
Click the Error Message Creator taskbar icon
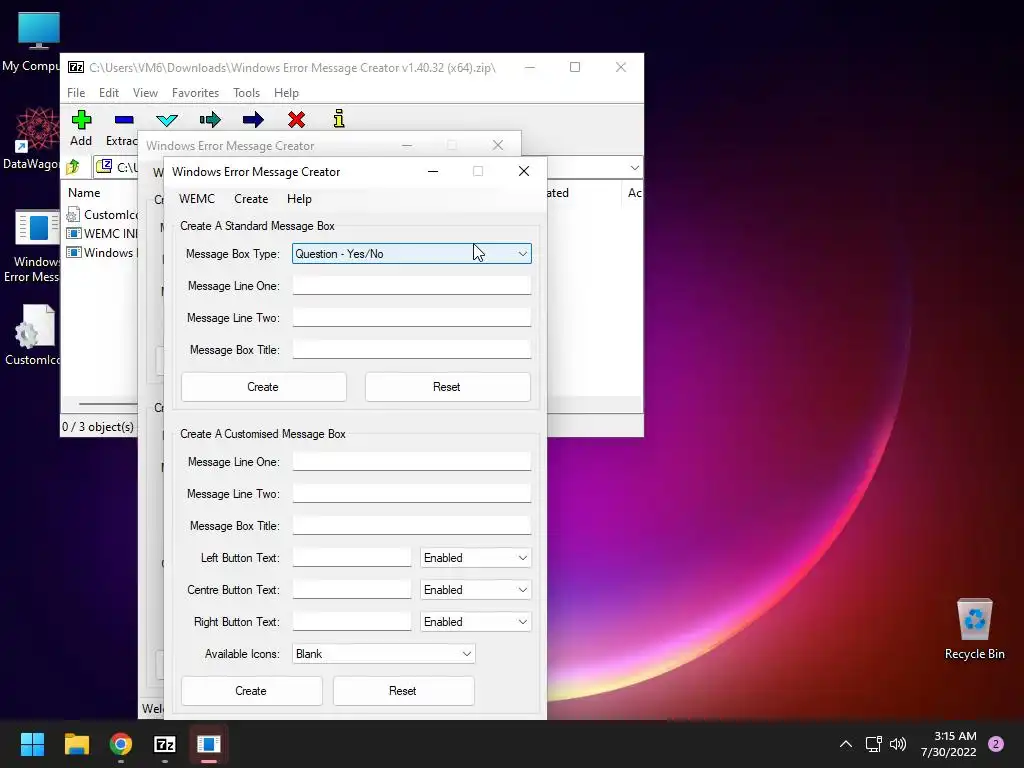click(x=209, y=744)
